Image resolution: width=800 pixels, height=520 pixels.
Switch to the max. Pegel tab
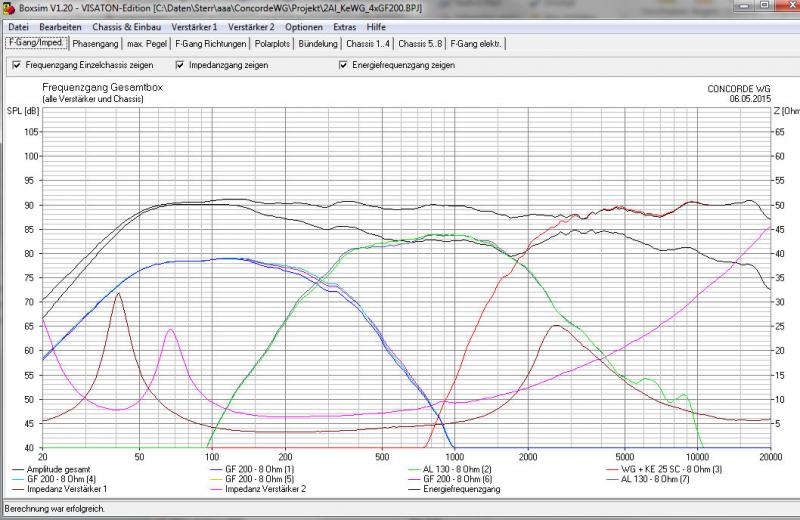pyautogui.click(x=146, y=44)
